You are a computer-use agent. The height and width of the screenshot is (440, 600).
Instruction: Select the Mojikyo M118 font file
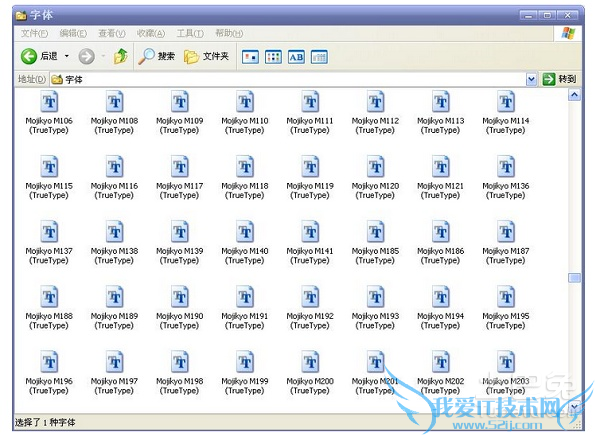245,178
